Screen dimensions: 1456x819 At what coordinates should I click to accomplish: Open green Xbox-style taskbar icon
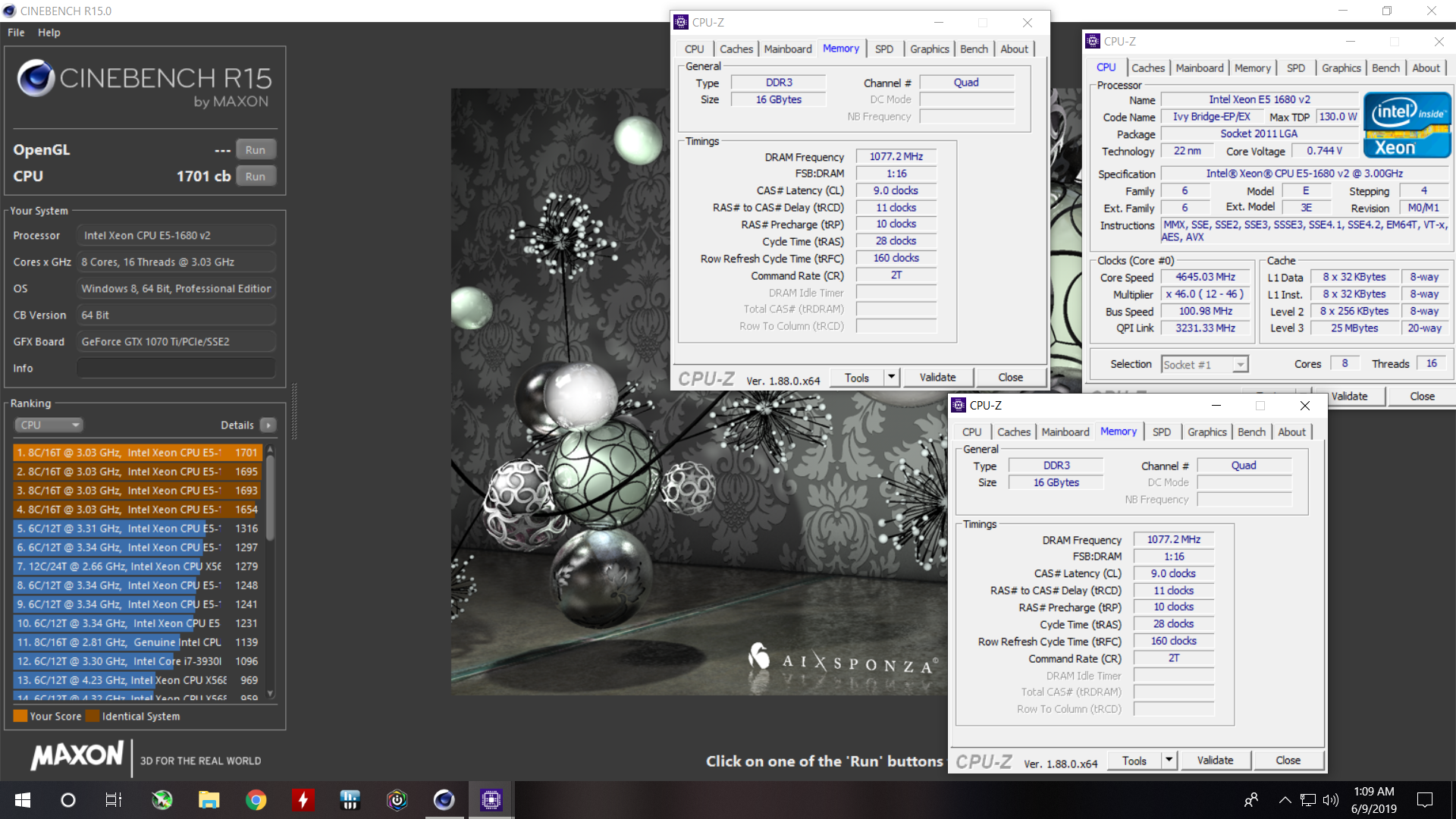[162, 800]
